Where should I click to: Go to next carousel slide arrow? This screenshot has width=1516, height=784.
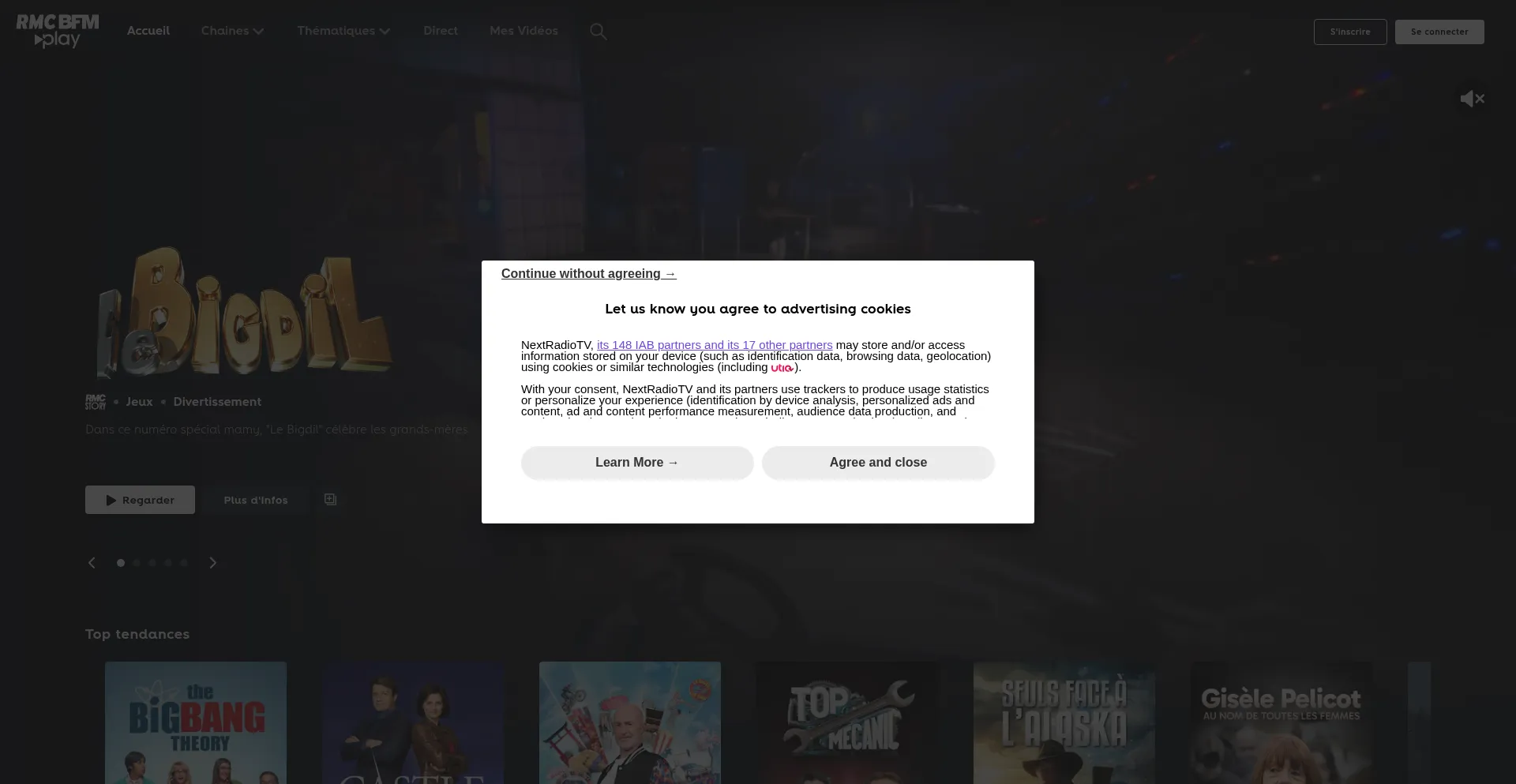point(212,563)
